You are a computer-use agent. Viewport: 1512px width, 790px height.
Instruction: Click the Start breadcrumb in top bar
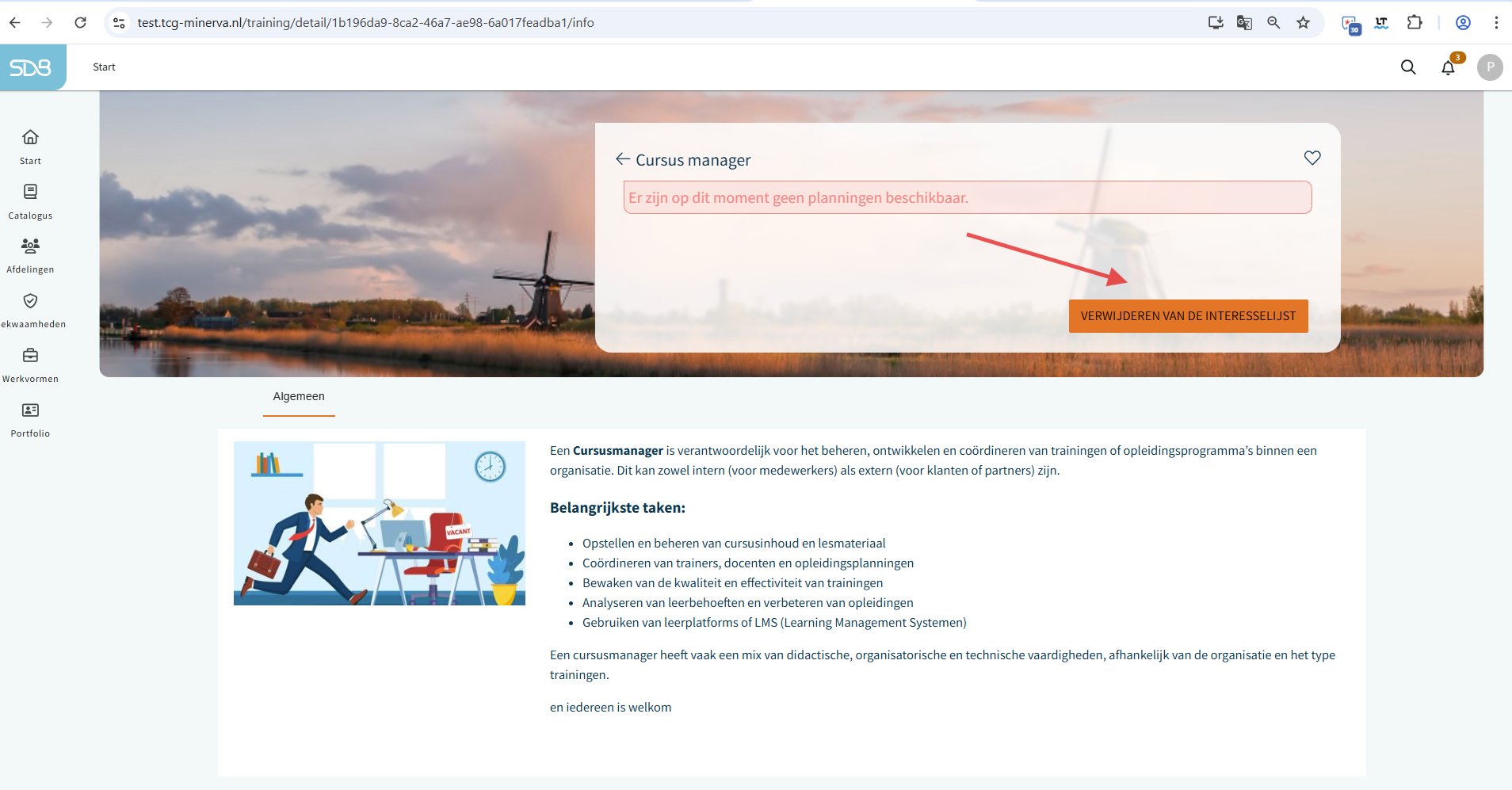pos(104,67)
